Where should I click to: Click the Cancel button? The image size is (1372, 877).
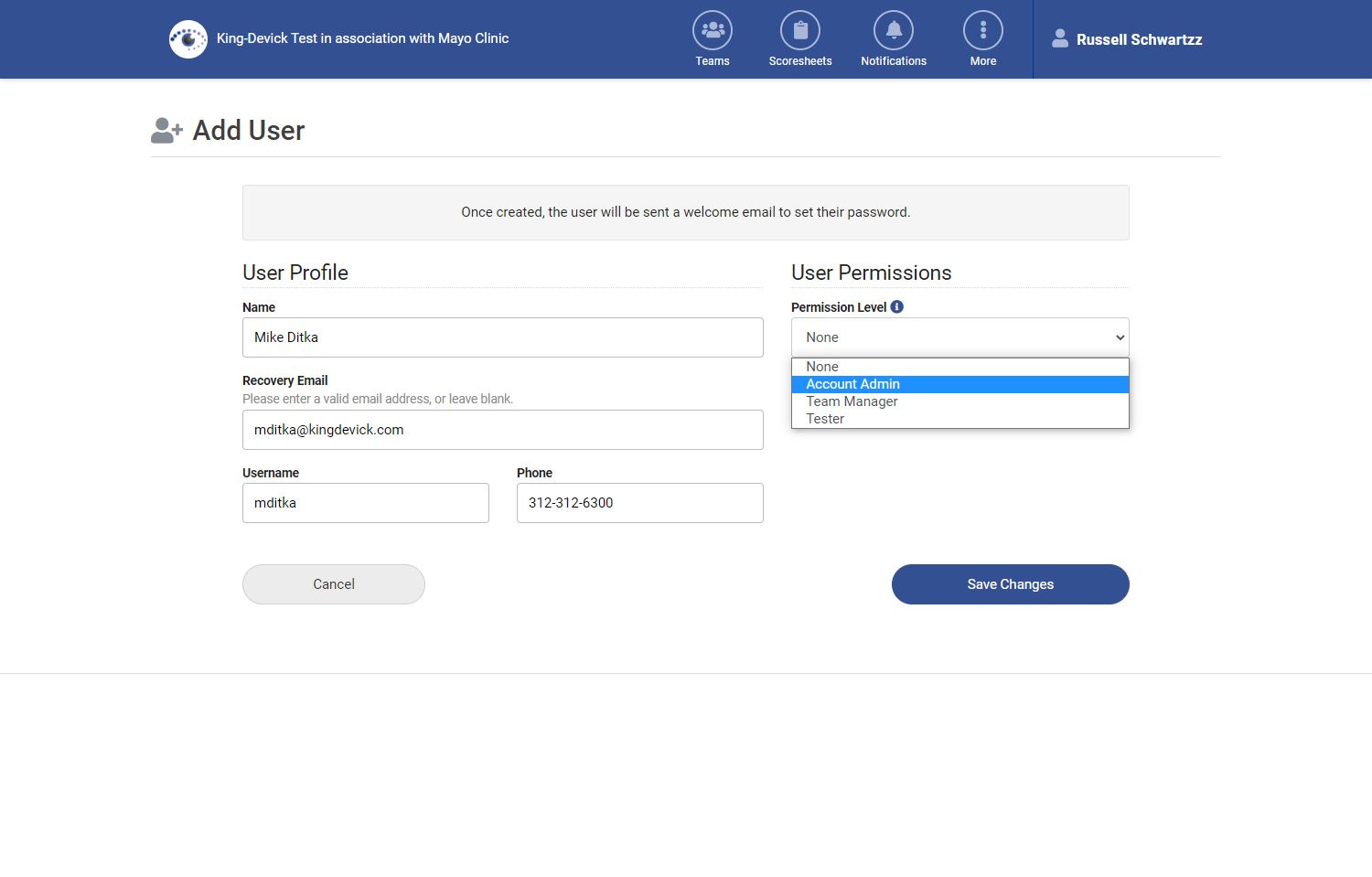(x=333, y=583)
